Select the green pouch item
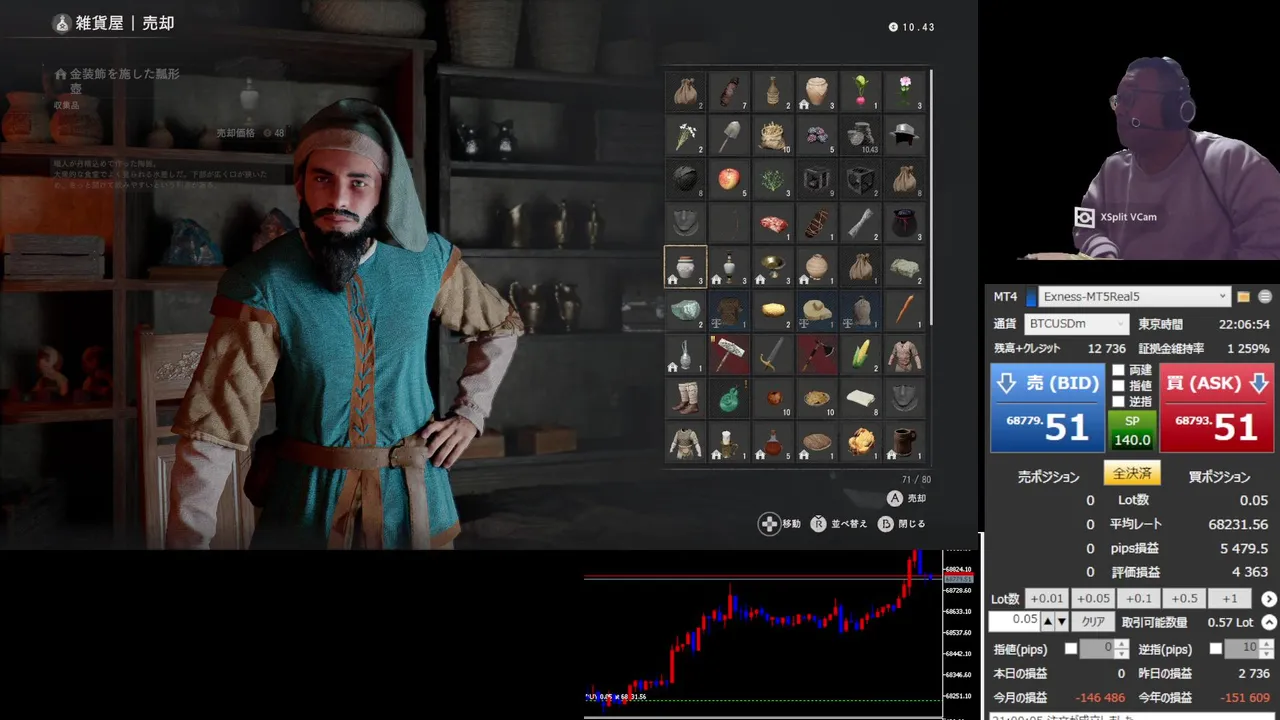Image resolution: width=1280 pixels, height=720 pixels. 729,399
